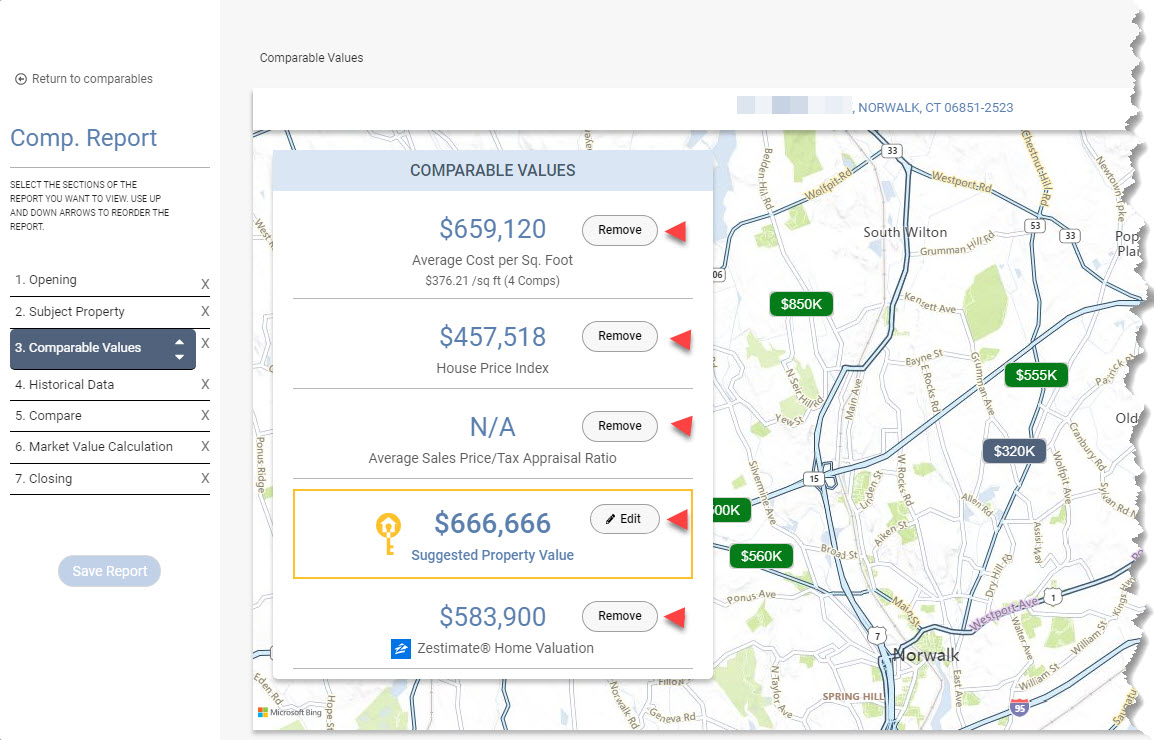Move Comparable Values section down with arrow
This screenshot has width=1154, height=740.
coord(180,356)
